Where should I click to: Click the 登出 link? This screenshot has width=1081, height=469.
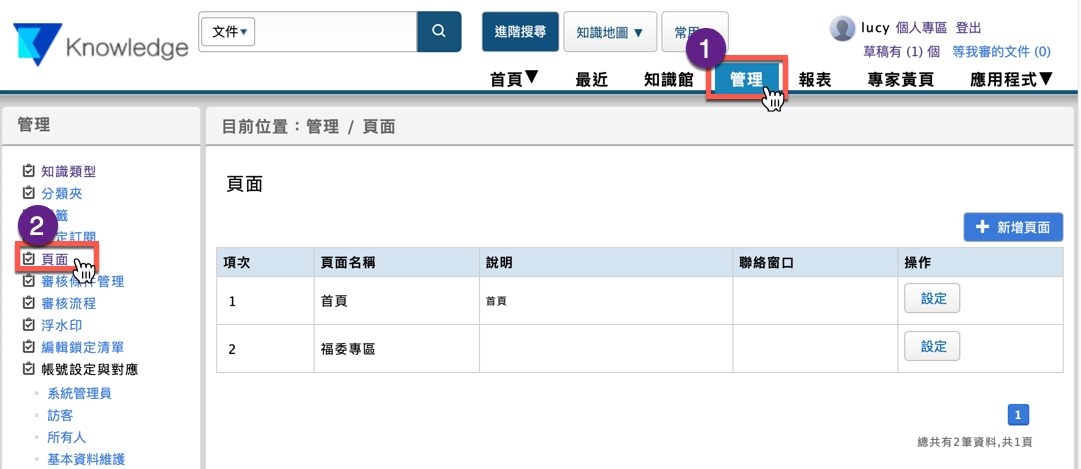pos(968,28)
